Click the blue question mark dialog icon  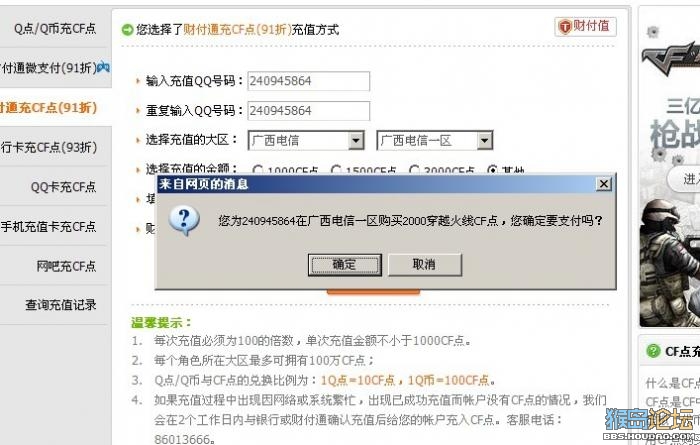(x=184, y=221)
